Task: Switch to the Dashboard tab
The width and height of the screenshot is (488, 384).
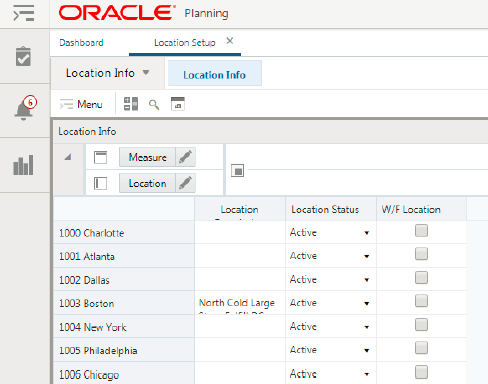Action: 81,43
